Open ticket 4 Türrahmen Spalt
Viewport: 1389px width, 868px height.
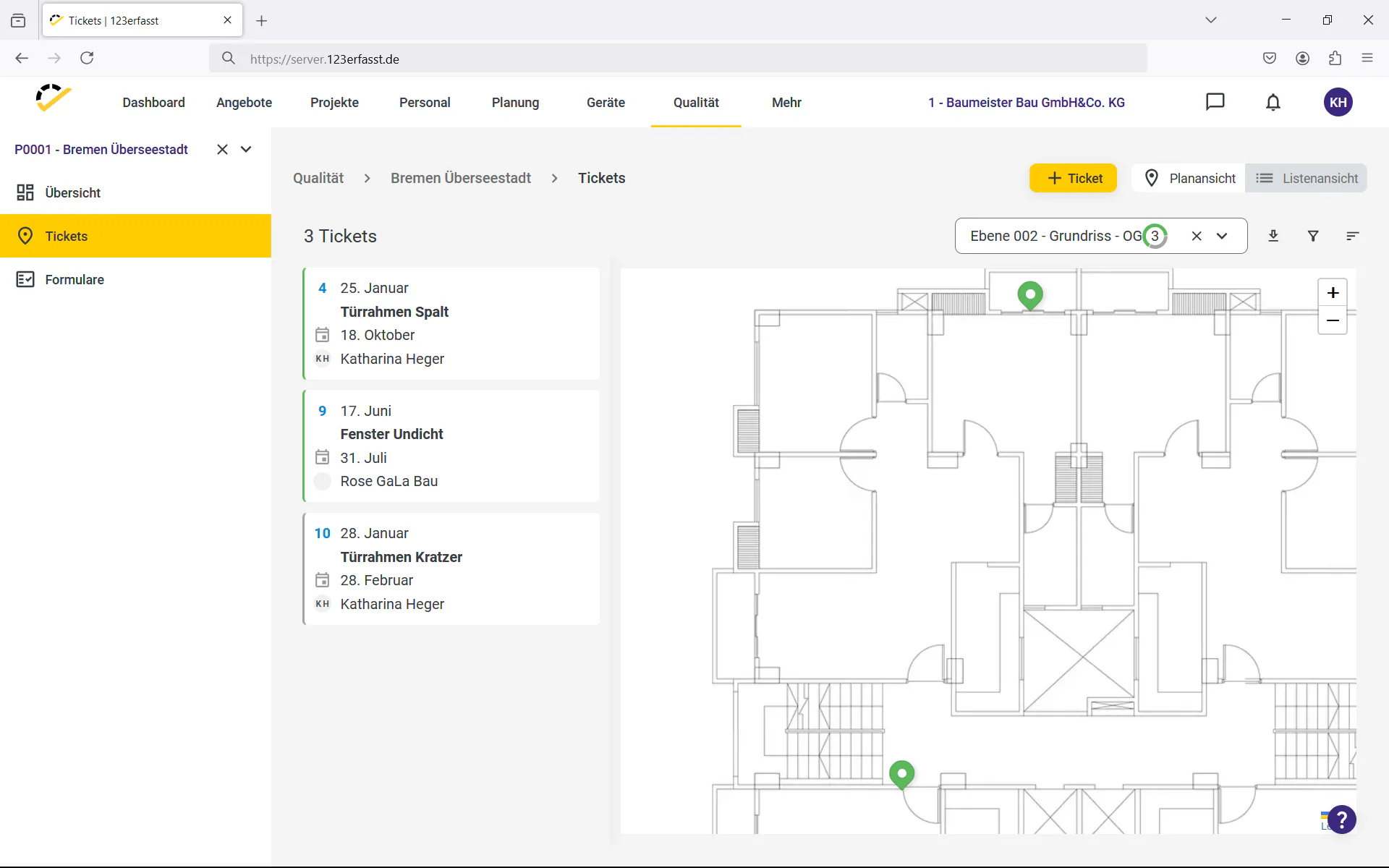(x=451, y=323)
